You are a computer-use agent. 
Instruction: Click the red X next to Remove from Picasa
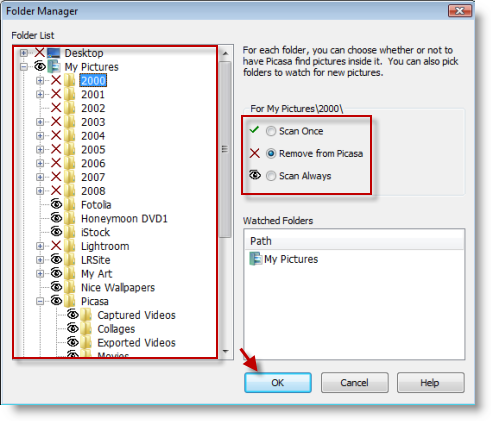255,153
